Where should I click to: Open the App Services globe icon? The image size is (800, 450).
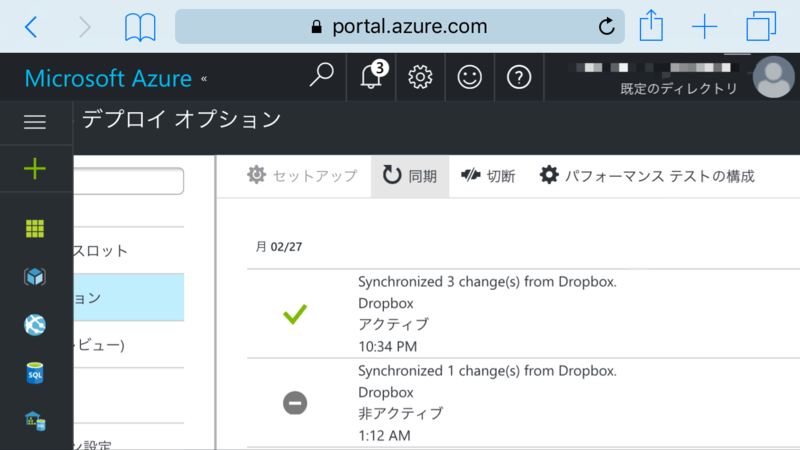pyautogui.click(x=35, y=325)
